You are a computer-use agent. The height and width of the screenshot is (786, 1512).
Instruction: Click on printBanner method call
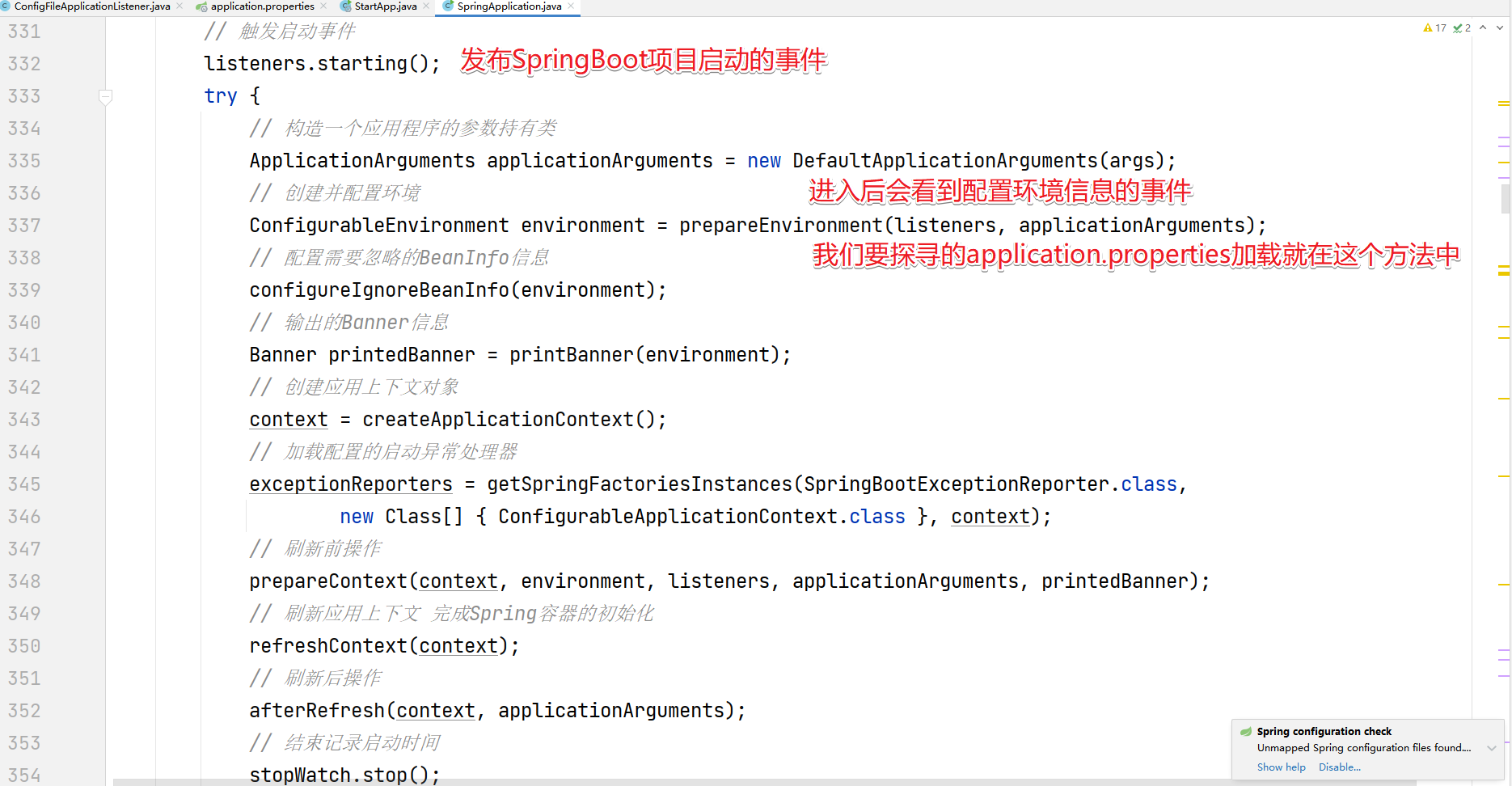click(572, 355)
